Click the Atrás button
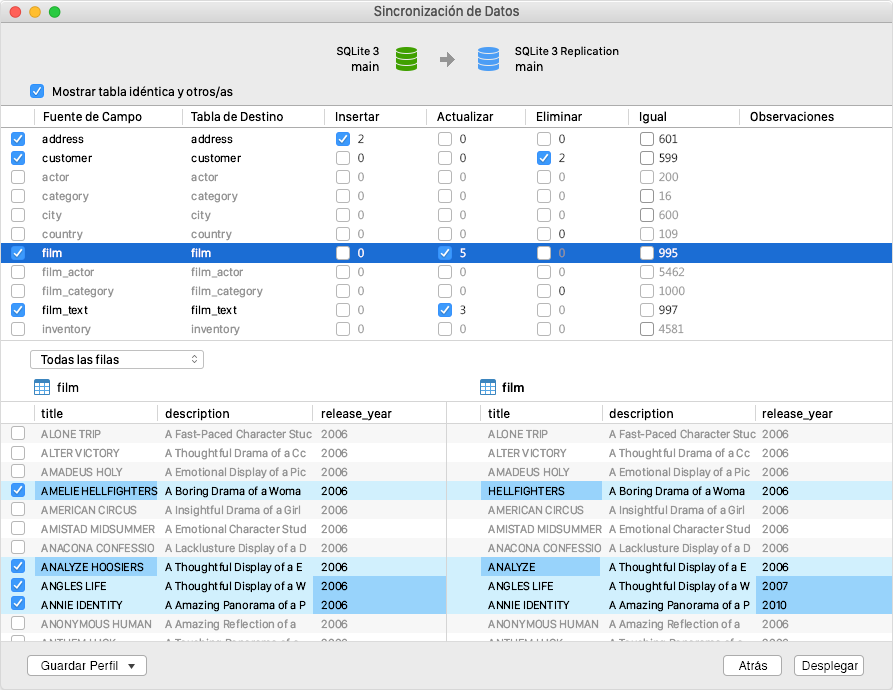Screen dimensions: 893x690 coord(752,665)
